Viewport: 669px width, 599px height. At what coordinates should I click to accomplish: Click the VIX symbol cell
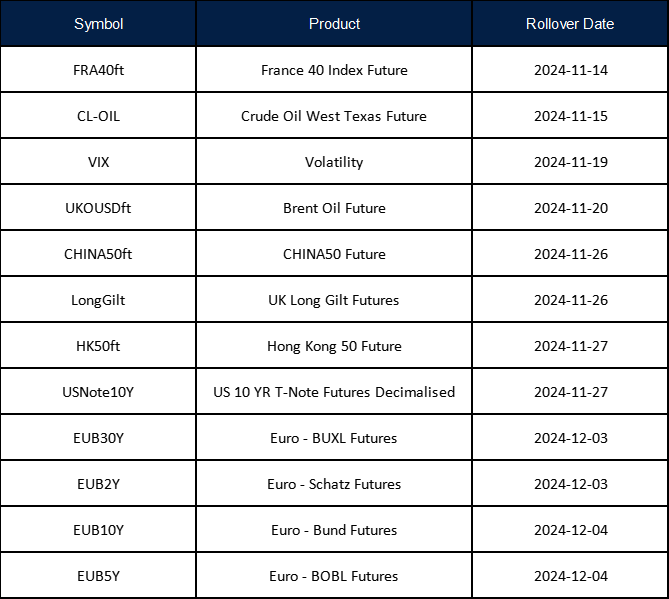(98, 162)
